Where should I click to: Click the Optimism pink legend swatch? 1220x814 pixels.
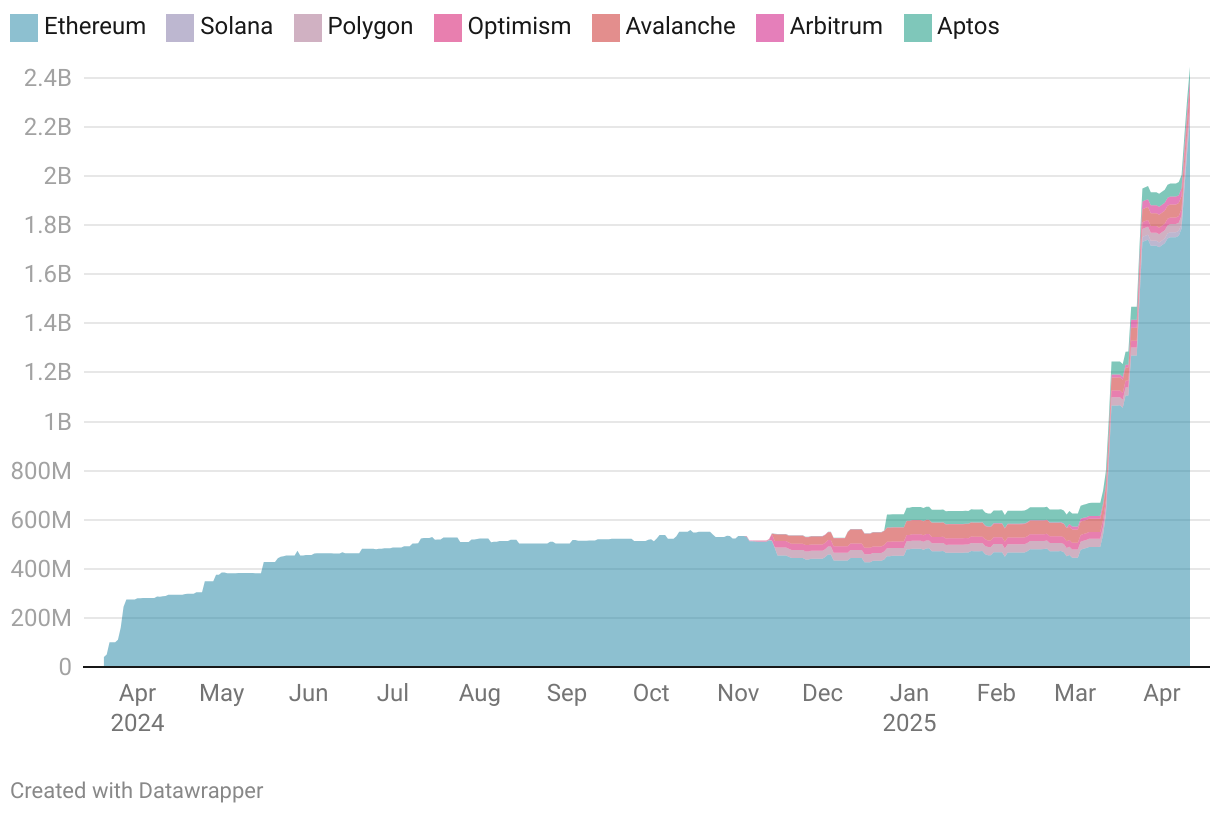tap(447, 27)
